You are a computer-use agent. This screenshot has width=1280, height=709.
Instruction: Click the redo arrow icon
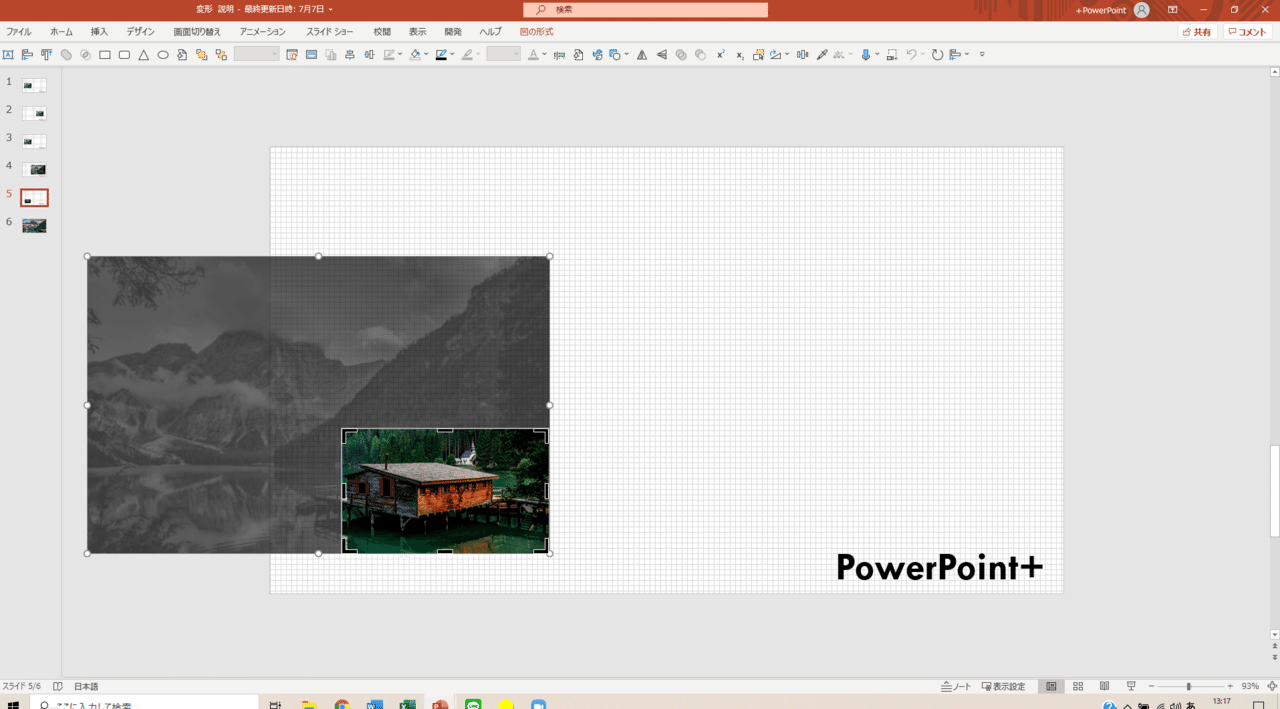(x=937, y=55)
